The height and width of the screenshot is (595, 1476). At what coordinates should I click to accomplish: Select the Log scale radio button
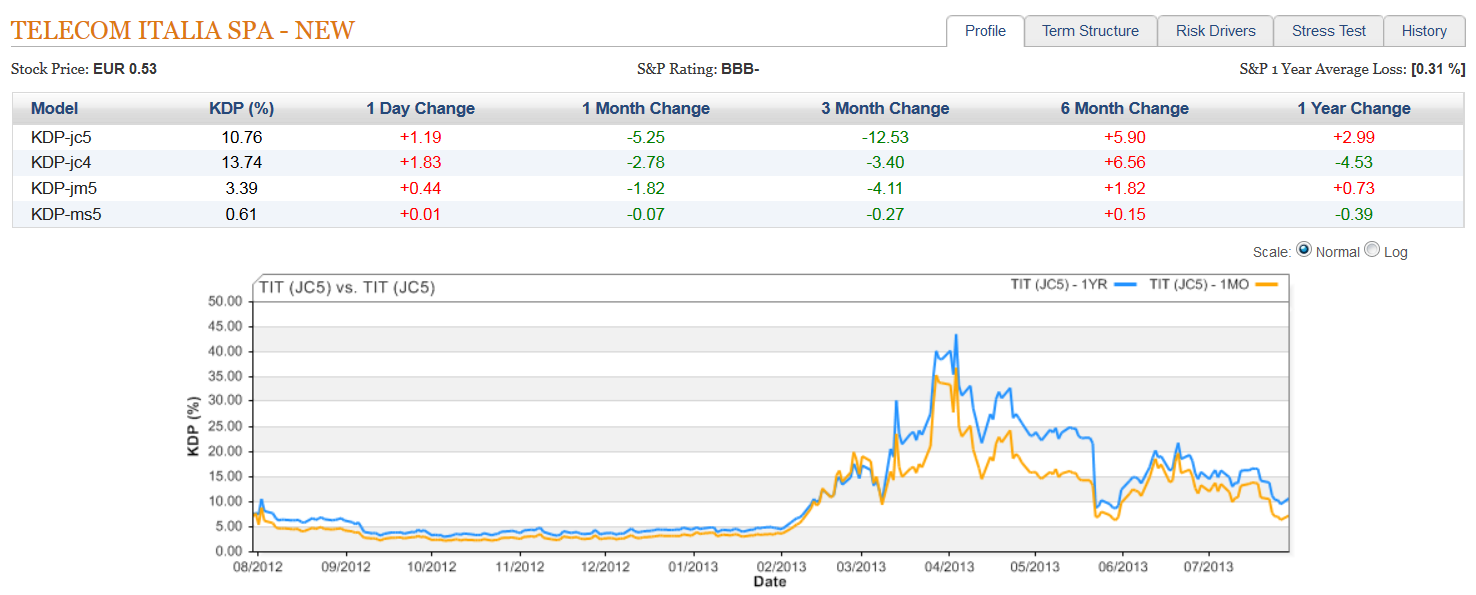click(1372, 250)
